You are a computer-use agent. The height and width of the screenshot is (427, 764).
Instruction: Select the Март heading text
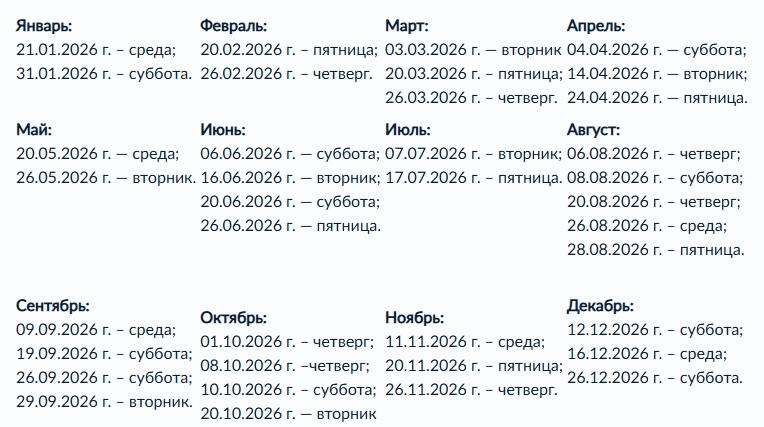pyautogui.click(x=406, y=25)
